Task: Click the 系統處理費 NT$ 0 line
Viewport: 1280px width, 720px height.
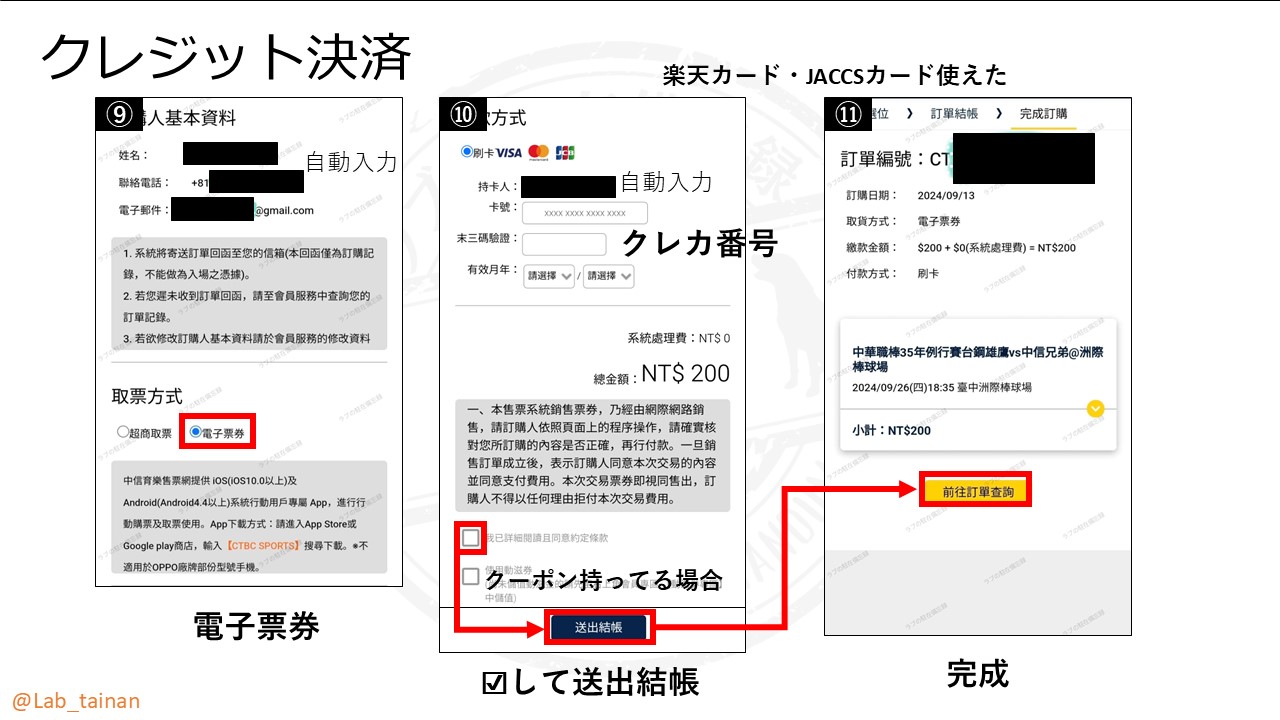Action: [x=679, y=338]
